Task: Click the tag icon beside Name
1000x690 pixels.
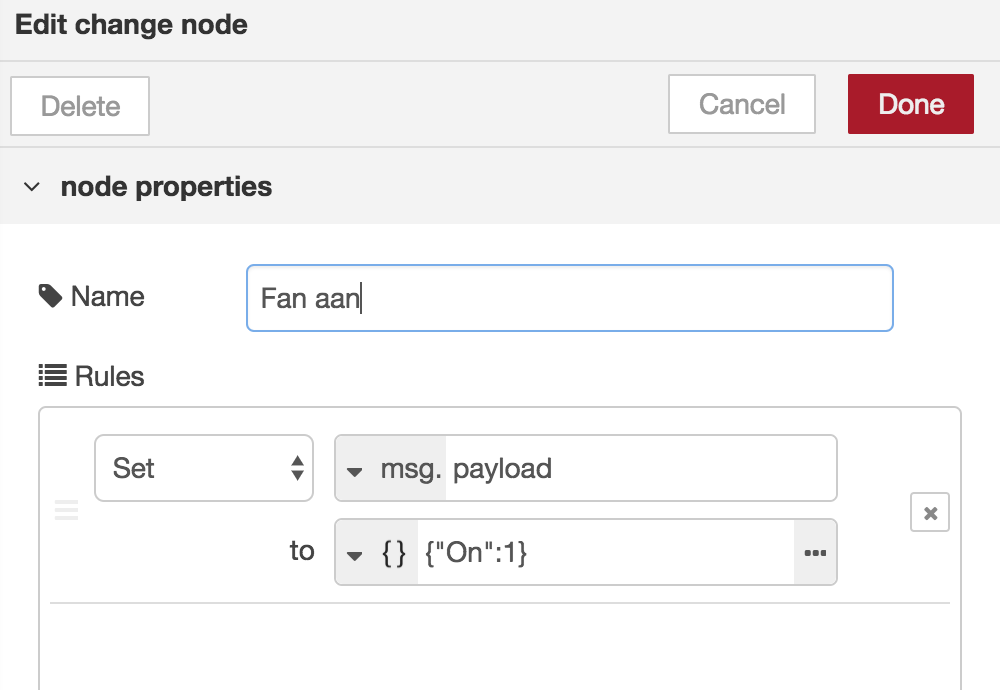Action: [49, 296]
